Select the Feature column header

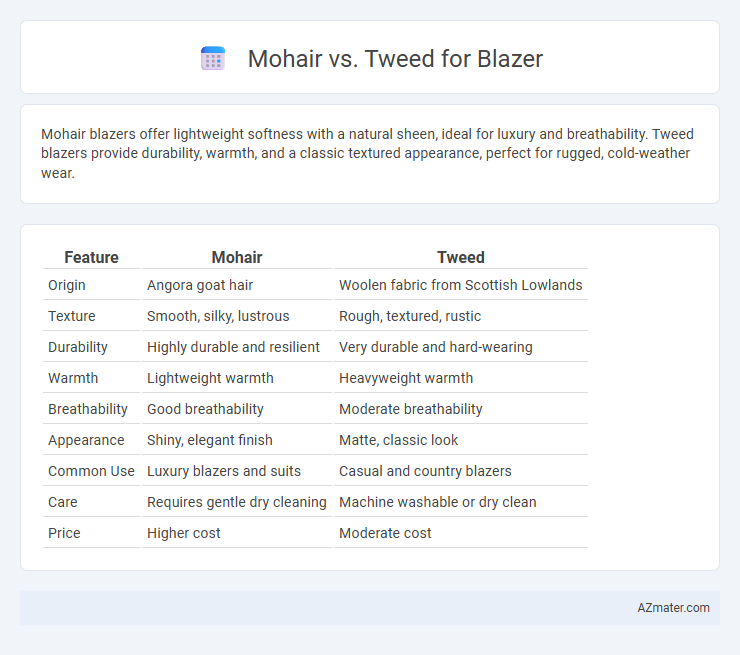91,257
